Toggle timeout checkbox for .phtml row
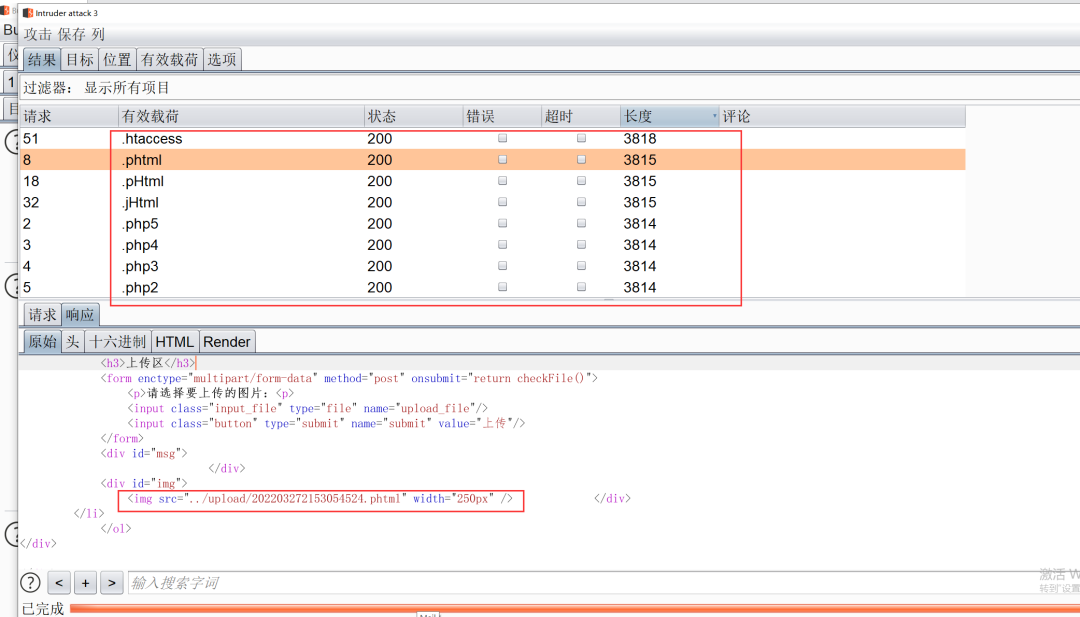The width and height of the screenshot is (1080, 617). (581, 160)
